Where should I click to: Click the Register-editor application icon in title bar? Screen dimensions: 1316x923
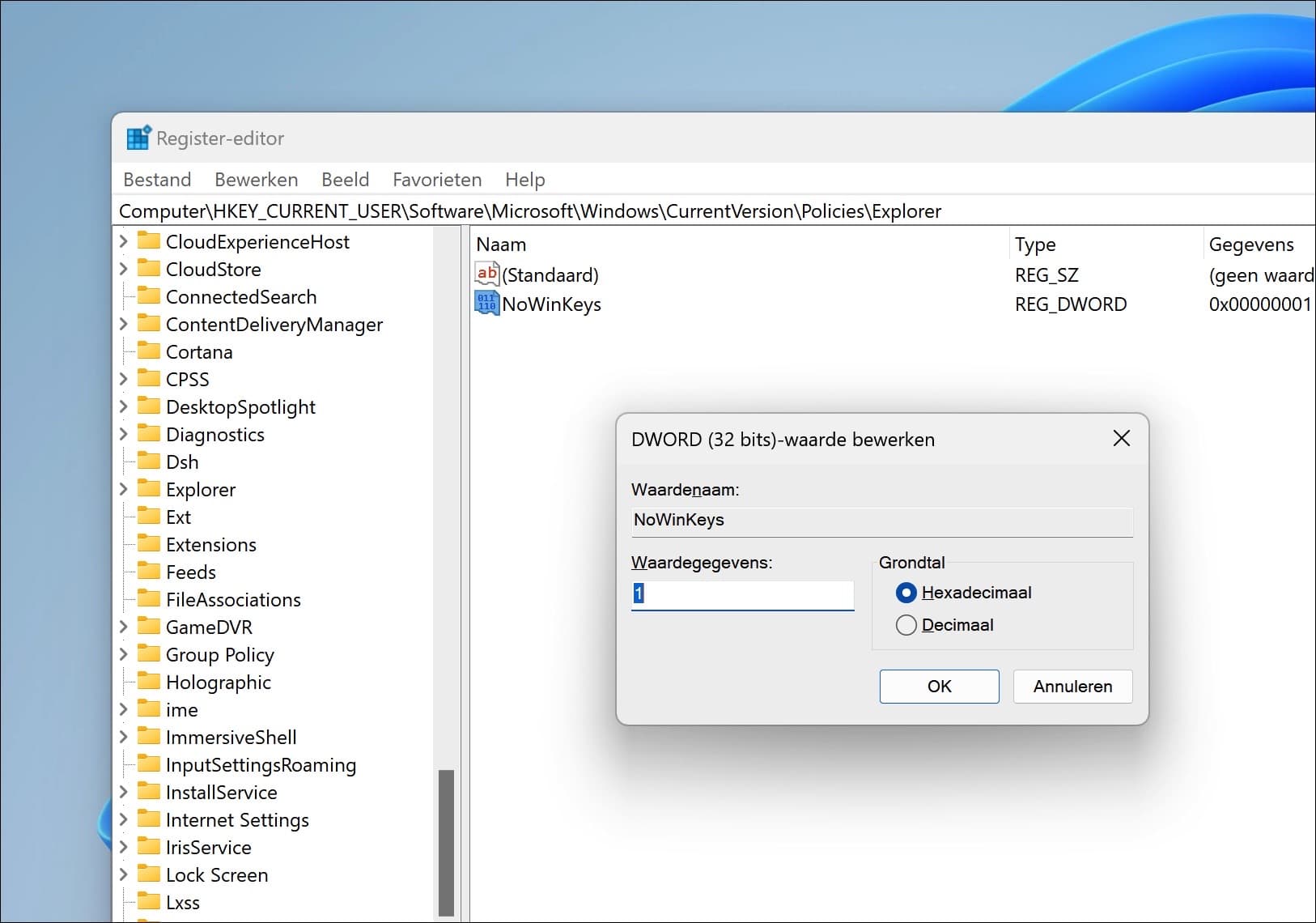(138, 138)
